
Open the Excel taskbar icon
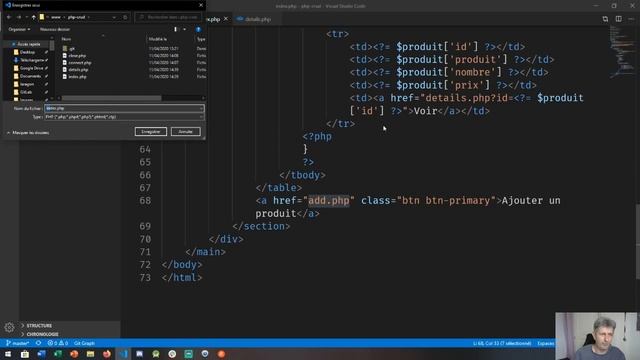(x=58, y=354)
